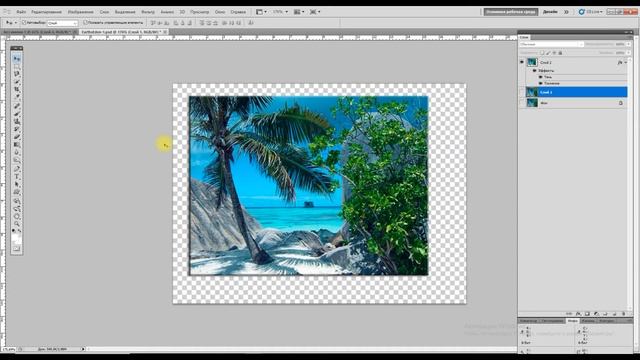Open the Arrange Documents dropdown
This screenshot has height=360, width=640.
click(299, 12)
